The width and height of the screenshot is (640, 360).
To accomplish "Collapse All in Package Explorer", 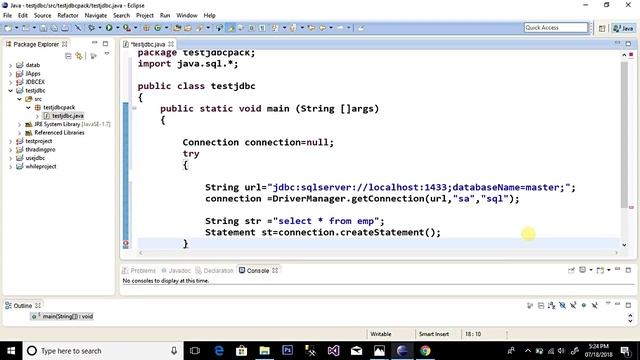I will point(68,56).
